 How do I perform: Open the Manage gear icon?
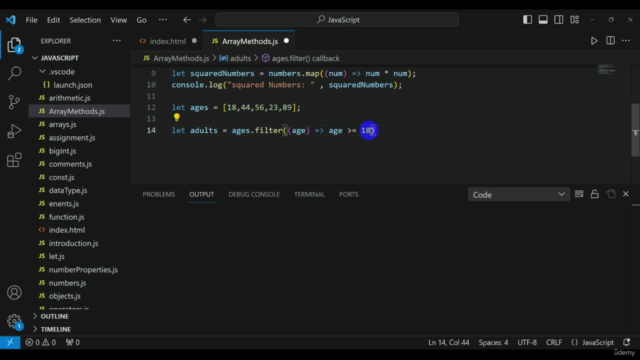tap(14, 321)
